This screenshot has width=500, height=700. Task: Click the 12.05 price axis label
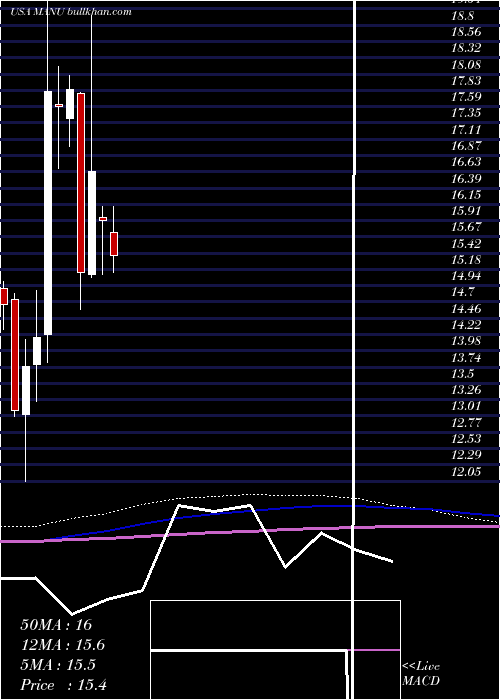466,471
